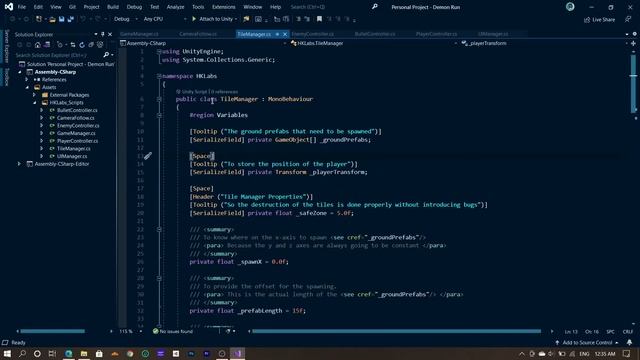Click the Save All toolbar icon
Screen dimensions: 640x360
(70, 19)
